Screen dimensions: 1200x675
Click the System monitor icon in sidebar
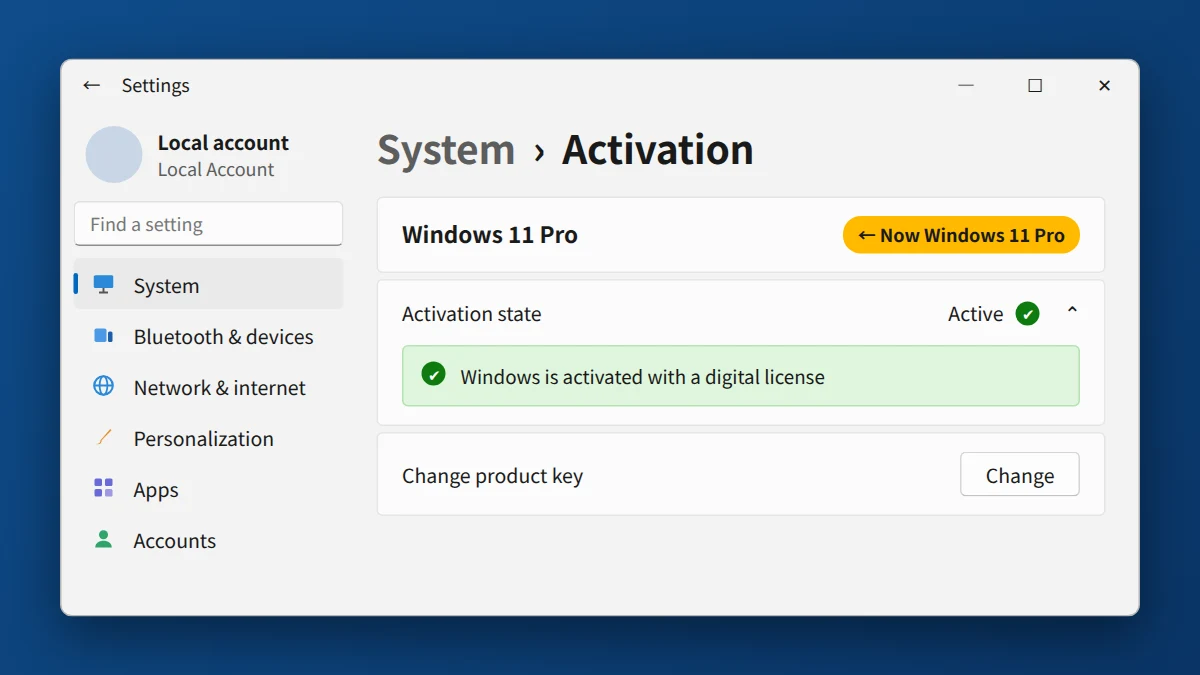(x=104, y=285)
